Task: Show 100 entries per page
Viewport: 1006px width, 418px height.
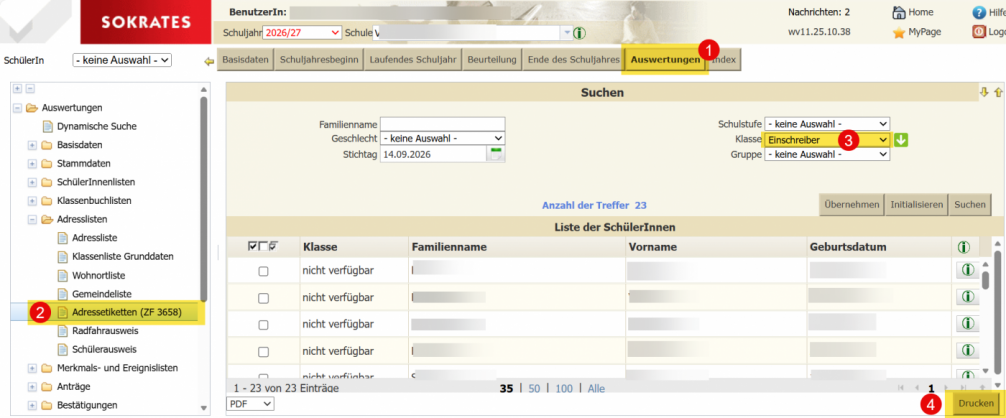Action: click(x=564, y=388)
